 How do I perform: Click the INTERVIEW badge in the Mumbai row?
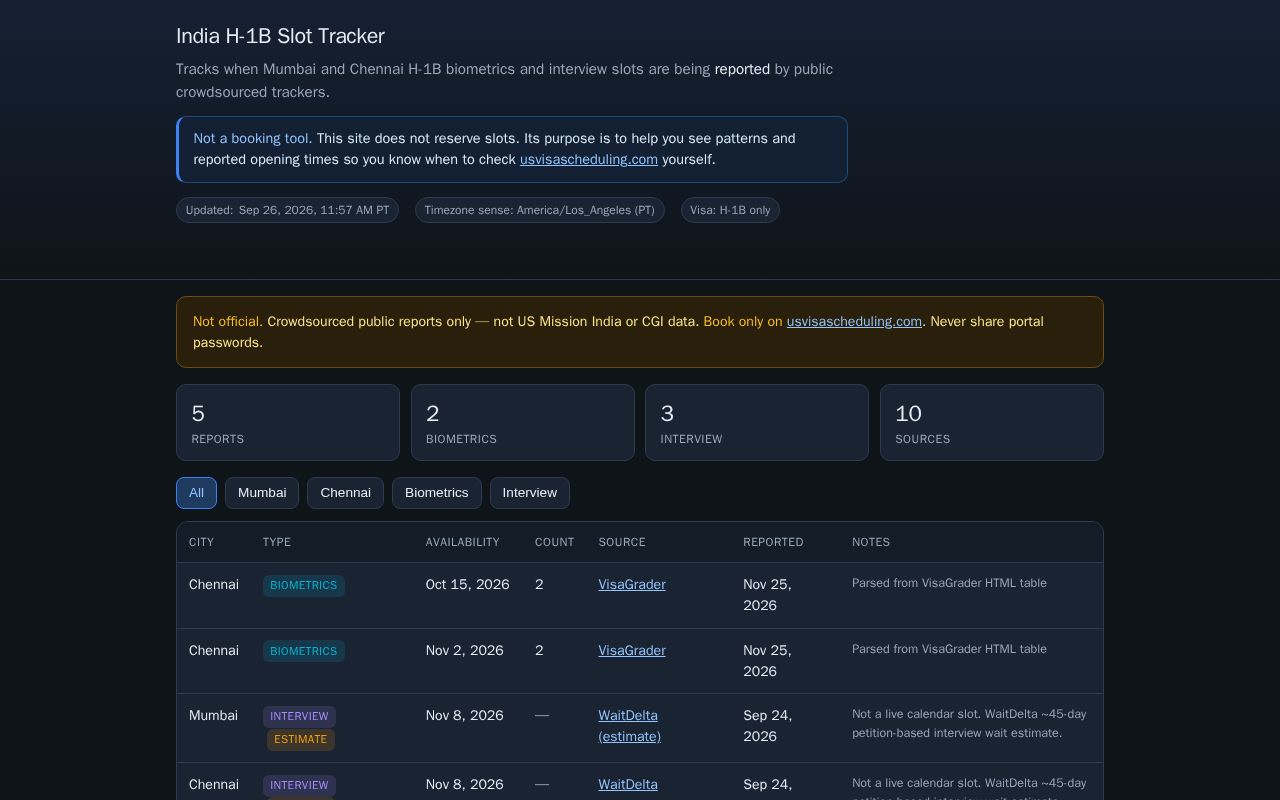(299, 717)
